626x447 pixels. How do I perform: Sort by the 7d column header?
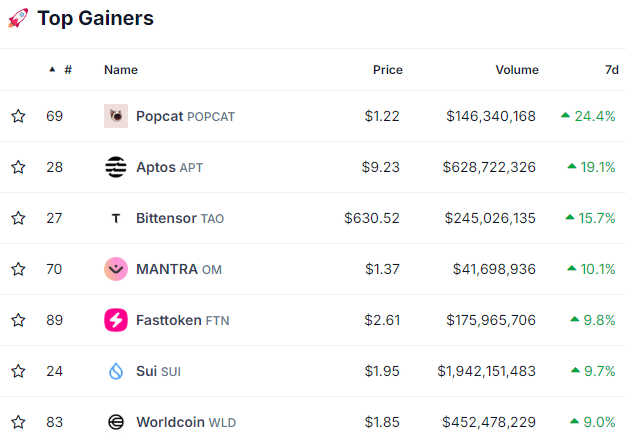(x=612, y=70)
